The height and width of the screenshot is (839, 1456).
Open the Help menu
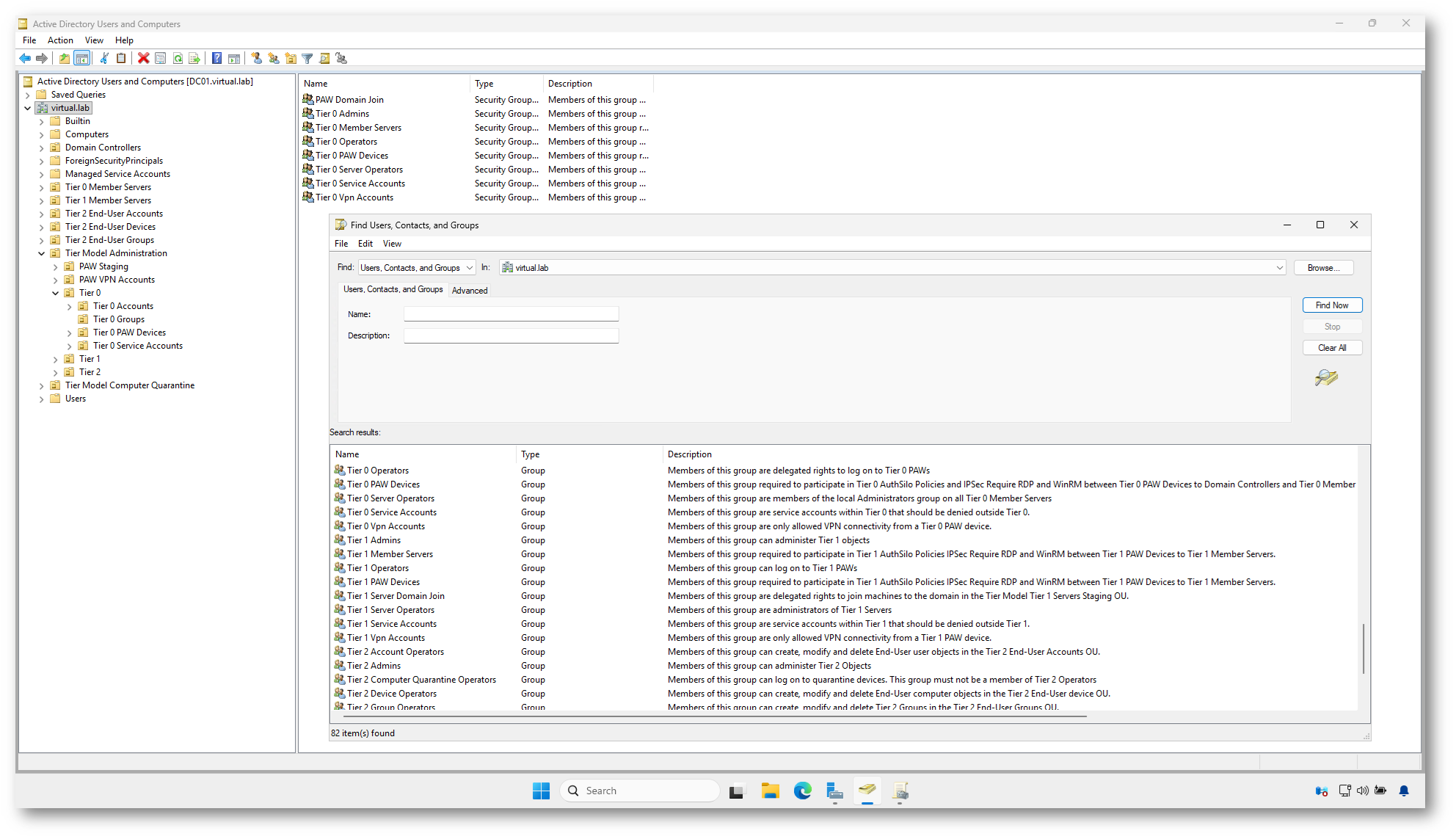(124, 40)
